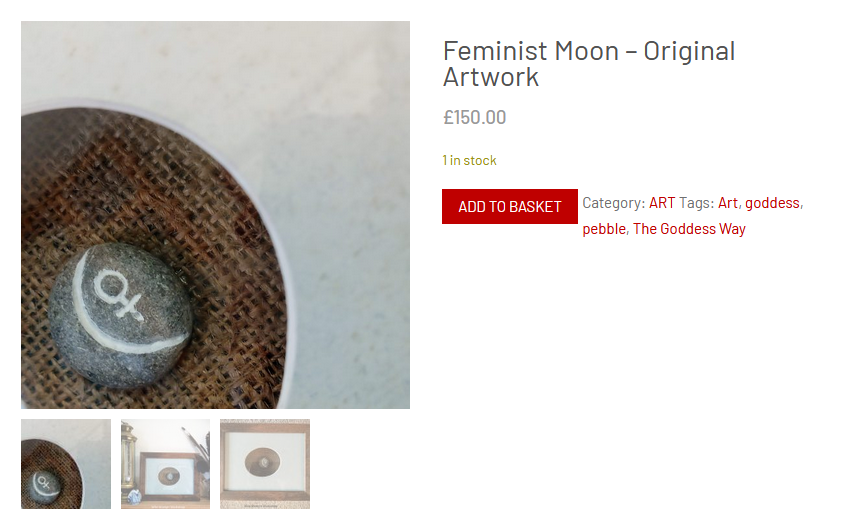
Task: Open The Goddess Way tag
Action: (689, 229)
